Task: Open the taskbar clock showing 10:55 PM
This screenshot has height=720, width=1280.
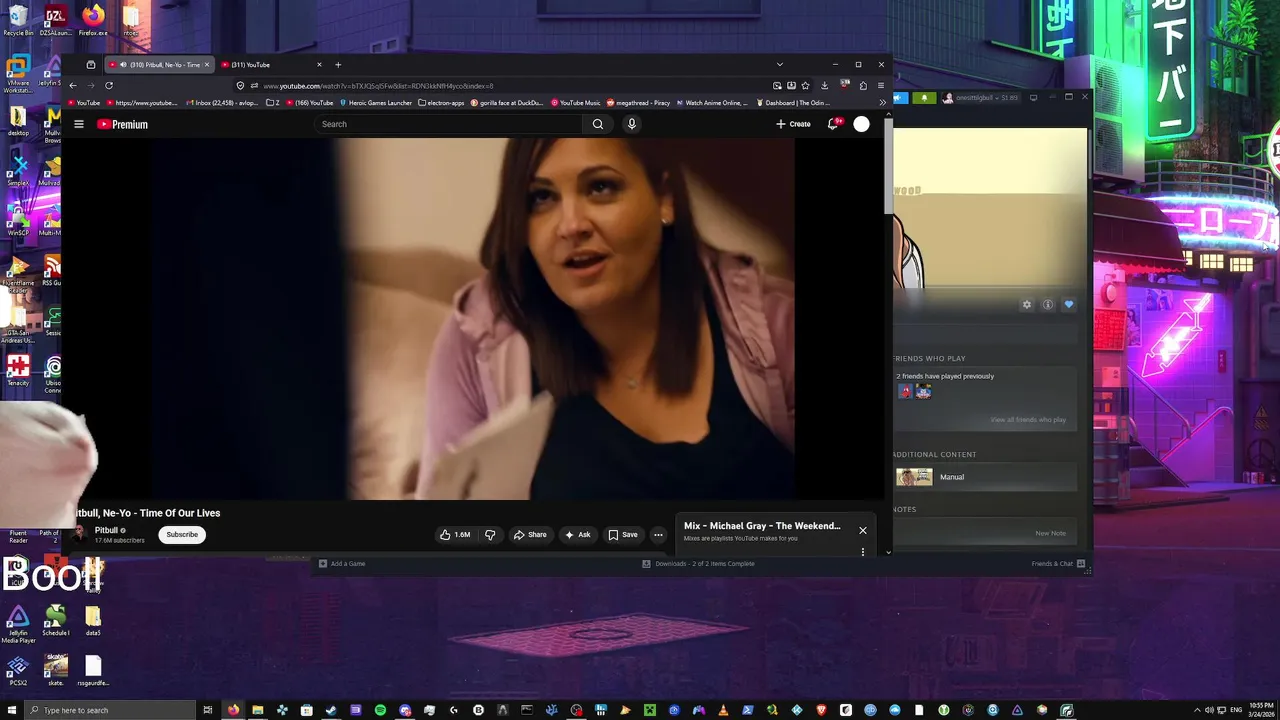Action: 1261,709
